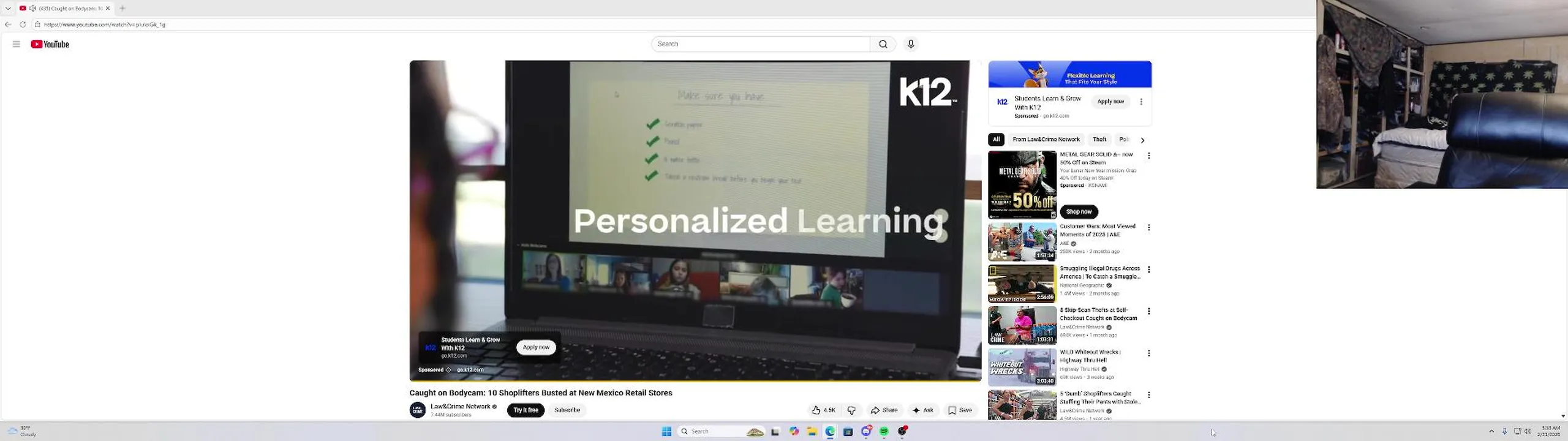Save the video to a playlist
This screenshot has width=1568, height=441.
[x=960, y=410]
